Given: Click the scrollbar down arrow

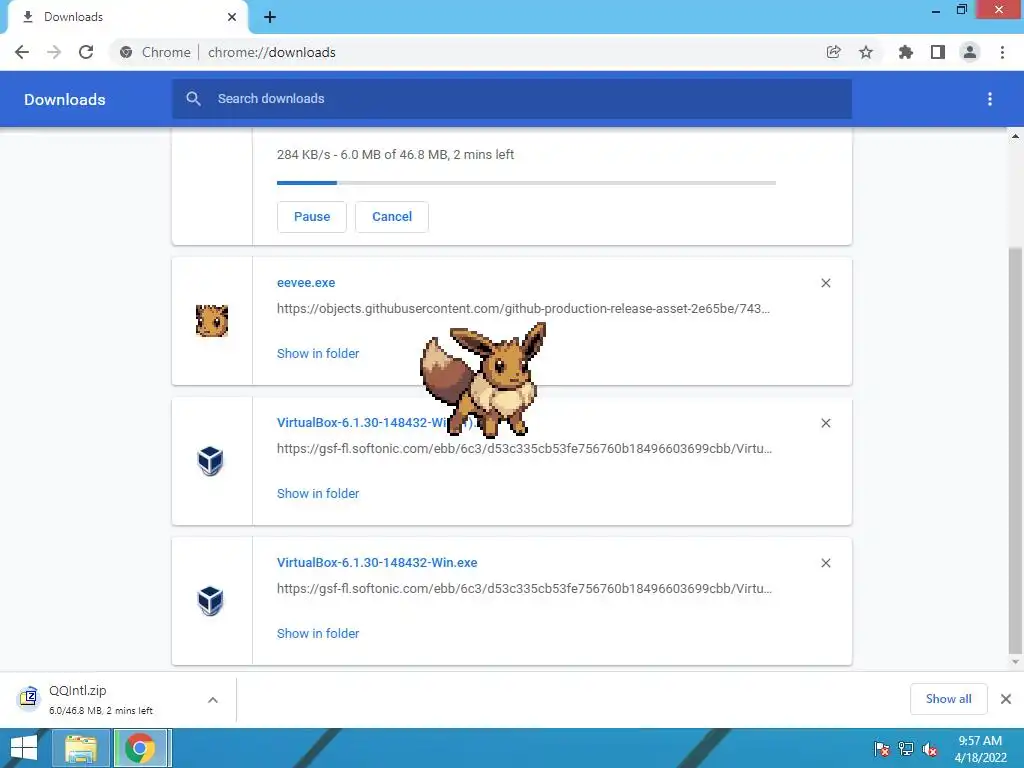Looking at the screenshot, I should click(x=1015, y=662).
